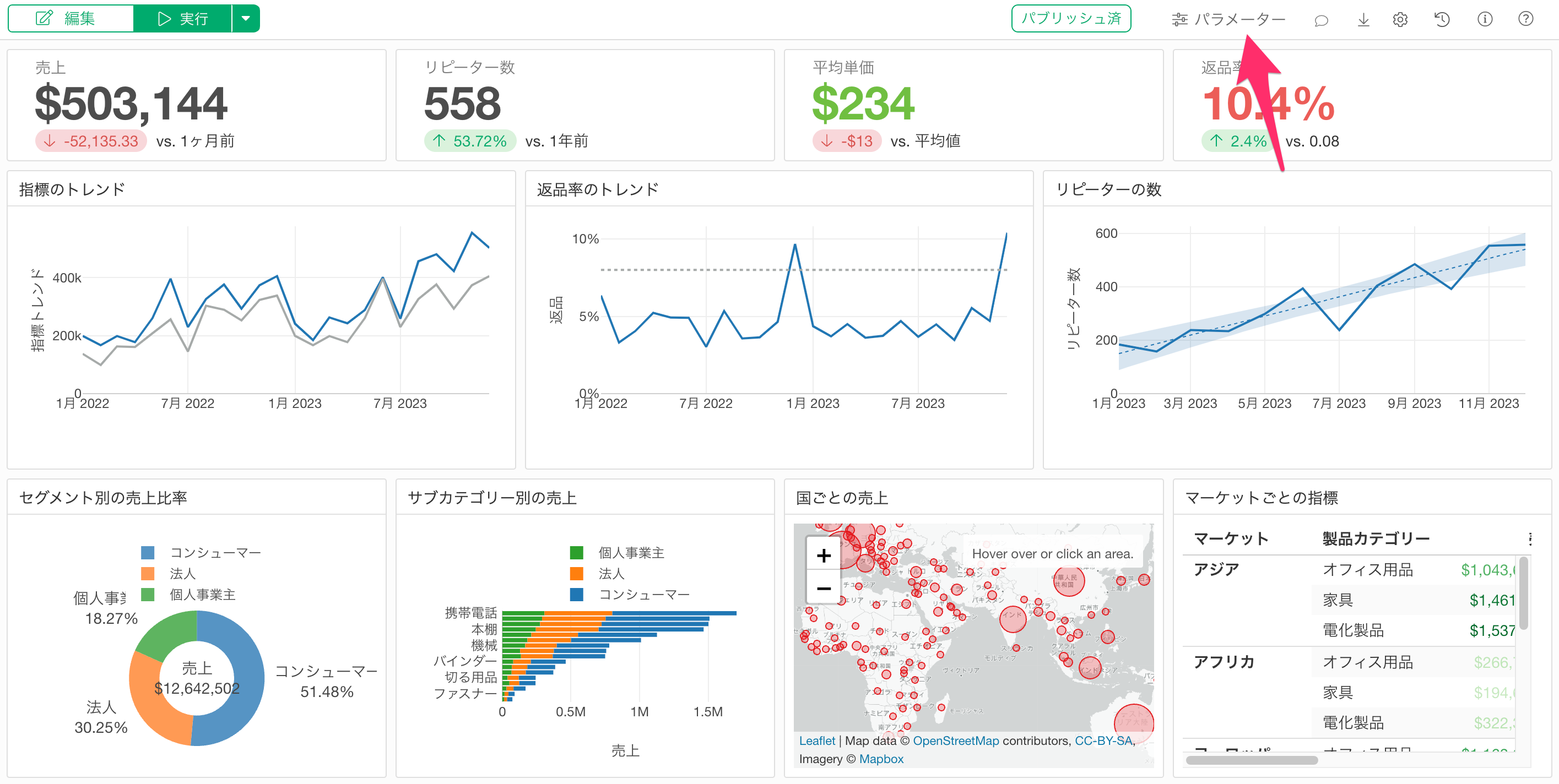This screenshot has height=784, width=1559.
Task: Zoom out the map with minus button
Action: [823, 587]
